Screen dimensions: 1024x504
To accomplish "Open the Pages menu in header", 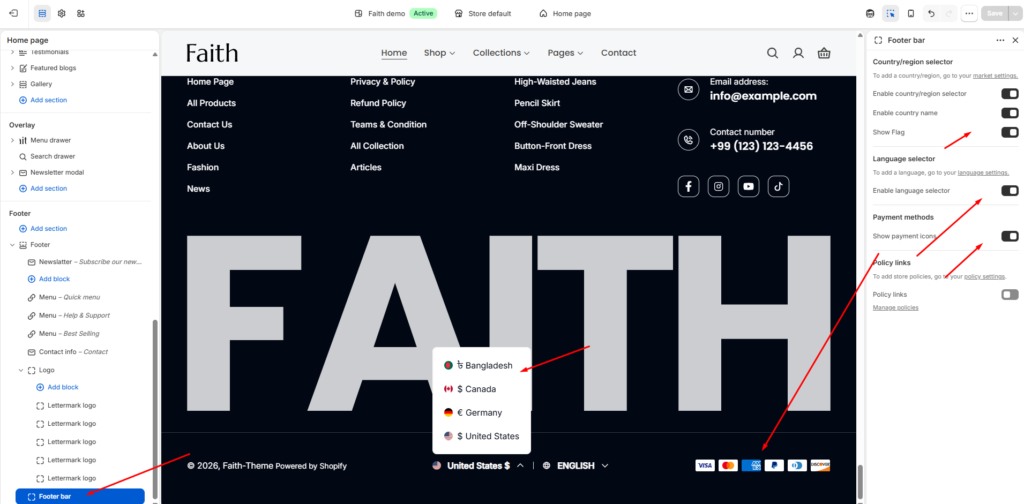I will (566, 53).
